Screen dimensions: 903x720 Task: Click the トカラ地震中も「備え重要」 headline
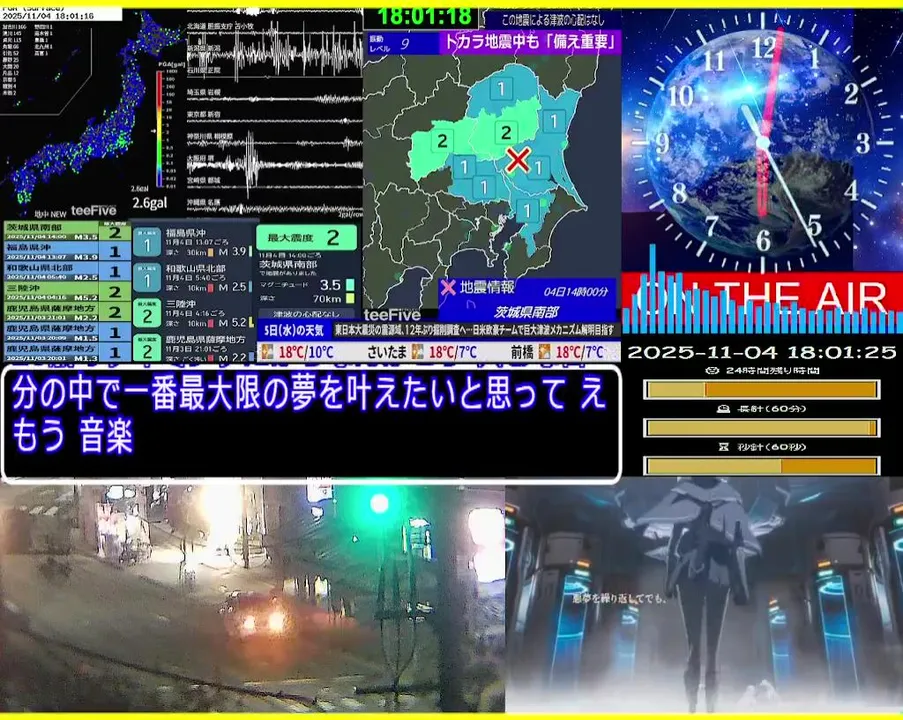click(x=530, y=42)
